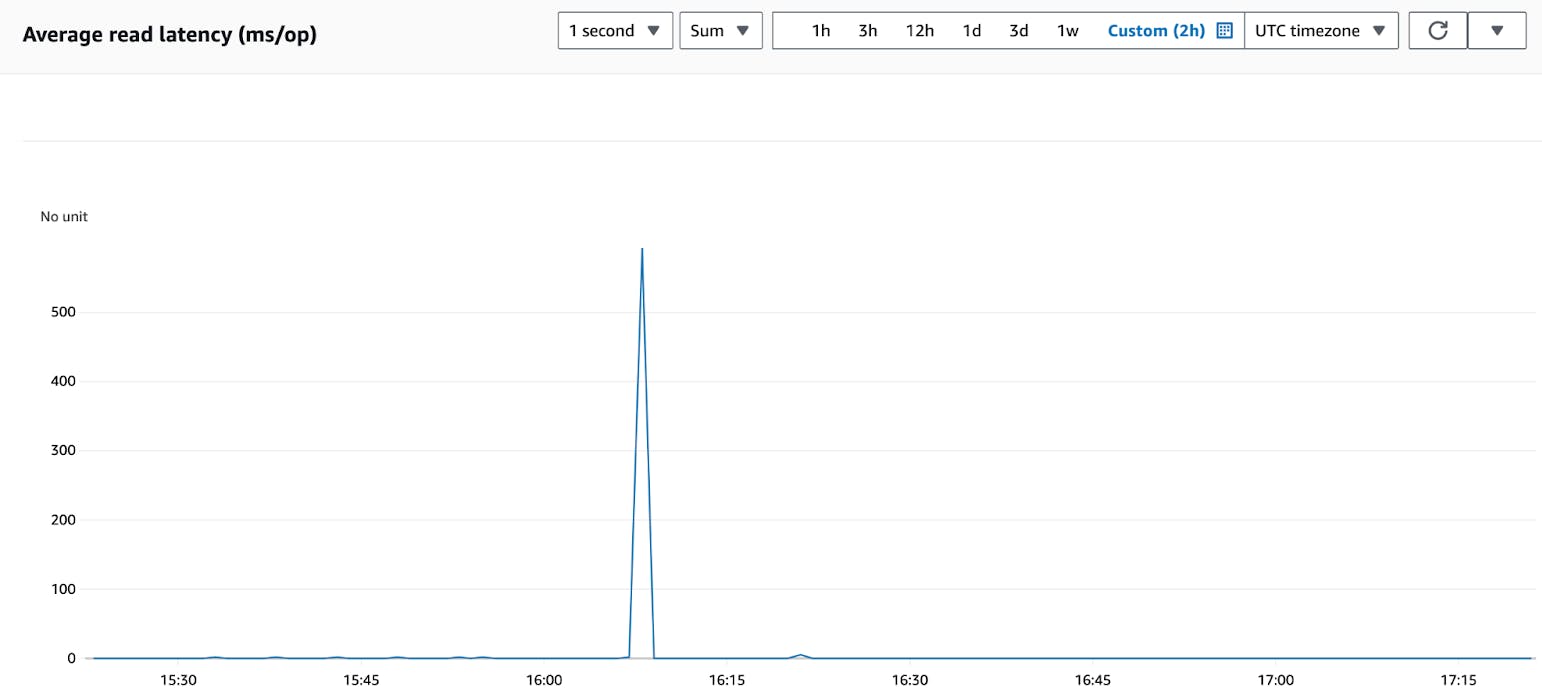Image resolution: width=1542 pixels, height=694 pixels.
Task: Click the 16:45 x-axis label
Action: pyautogui.click(x=1093, y=680)
